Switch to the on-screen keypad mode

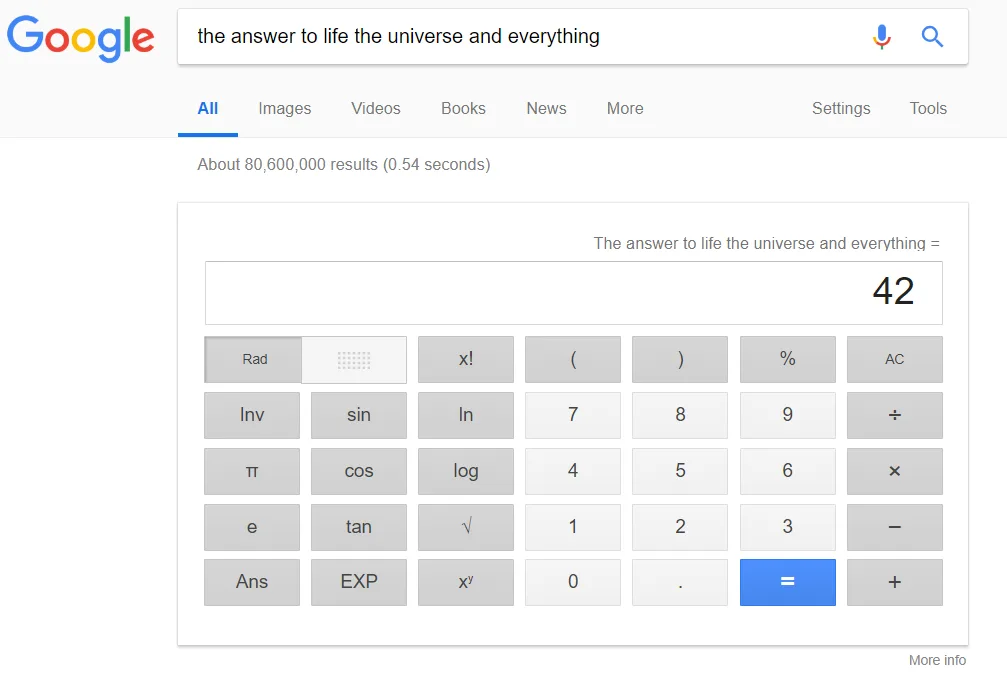pos(355,359)
